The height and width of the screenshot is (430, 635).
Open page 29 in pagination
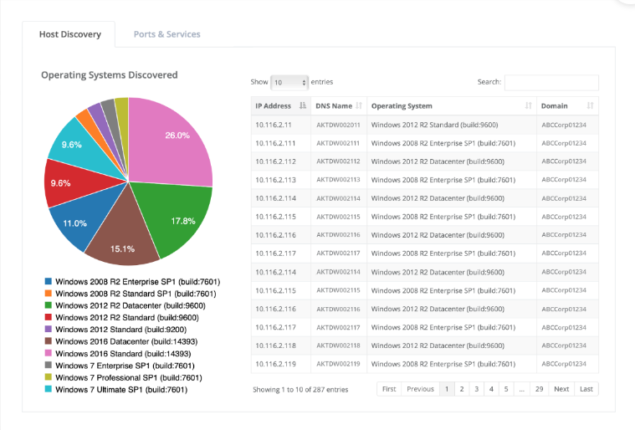[x=538, y=389]
